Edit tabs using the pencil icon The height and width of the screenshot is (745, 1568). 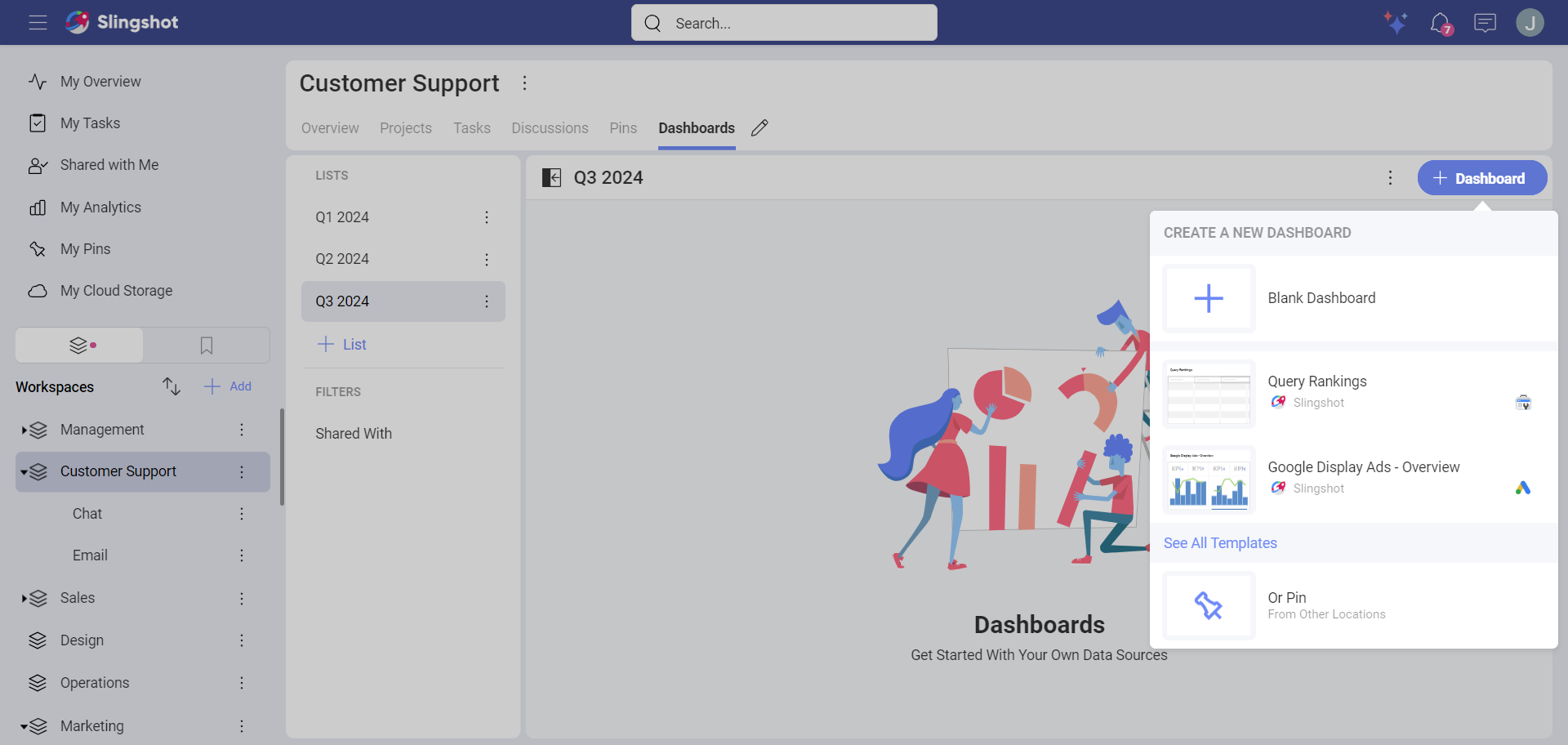[x=759, y=128]
